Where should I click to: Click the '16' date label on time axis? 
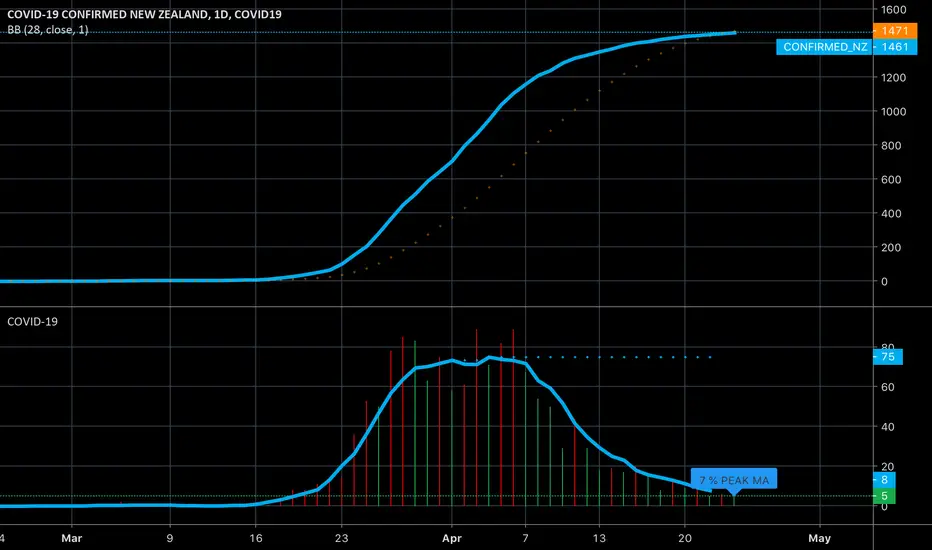click(256, 539)
